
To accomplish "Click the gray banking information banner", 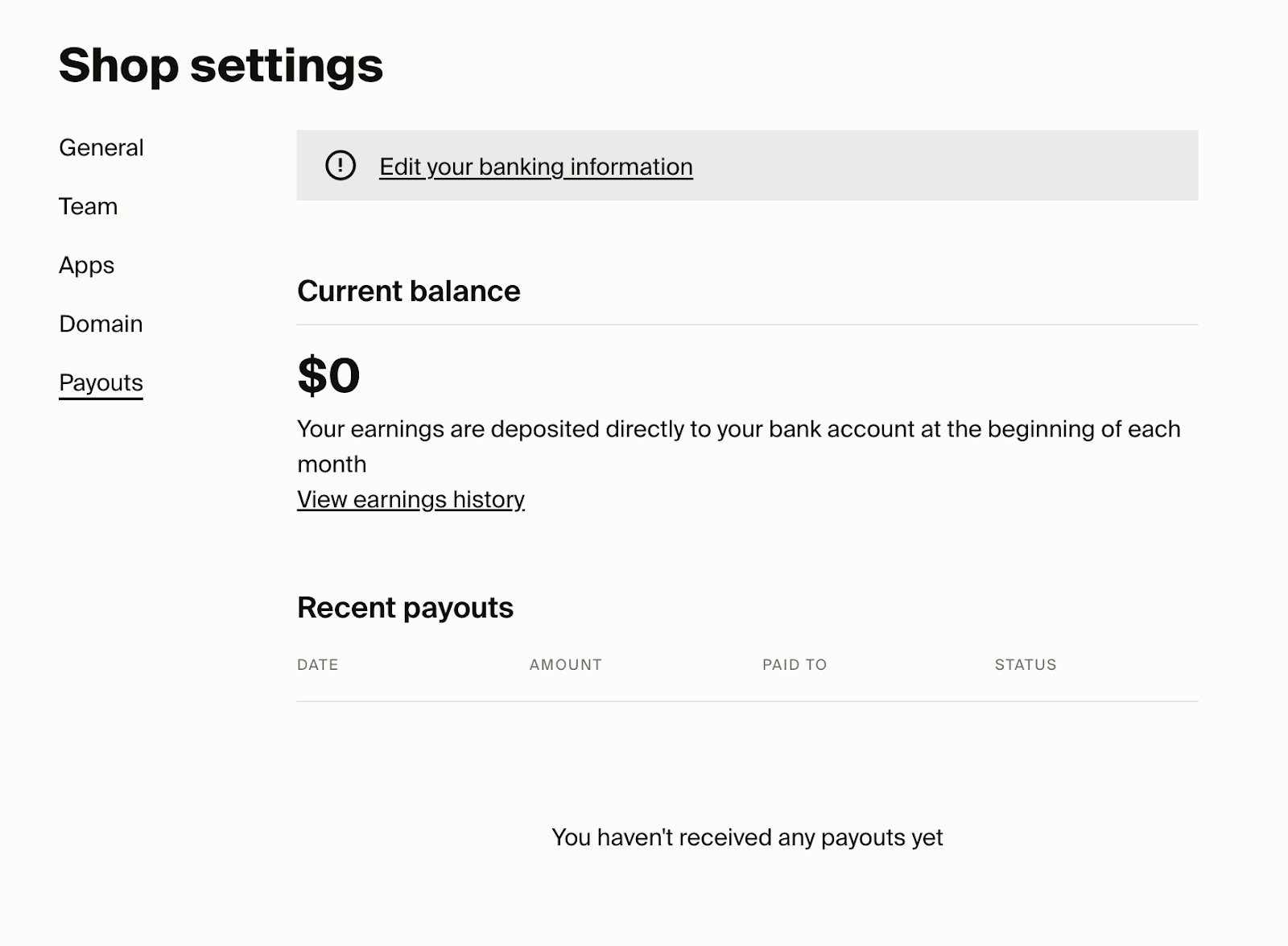I will pos(747,165).
